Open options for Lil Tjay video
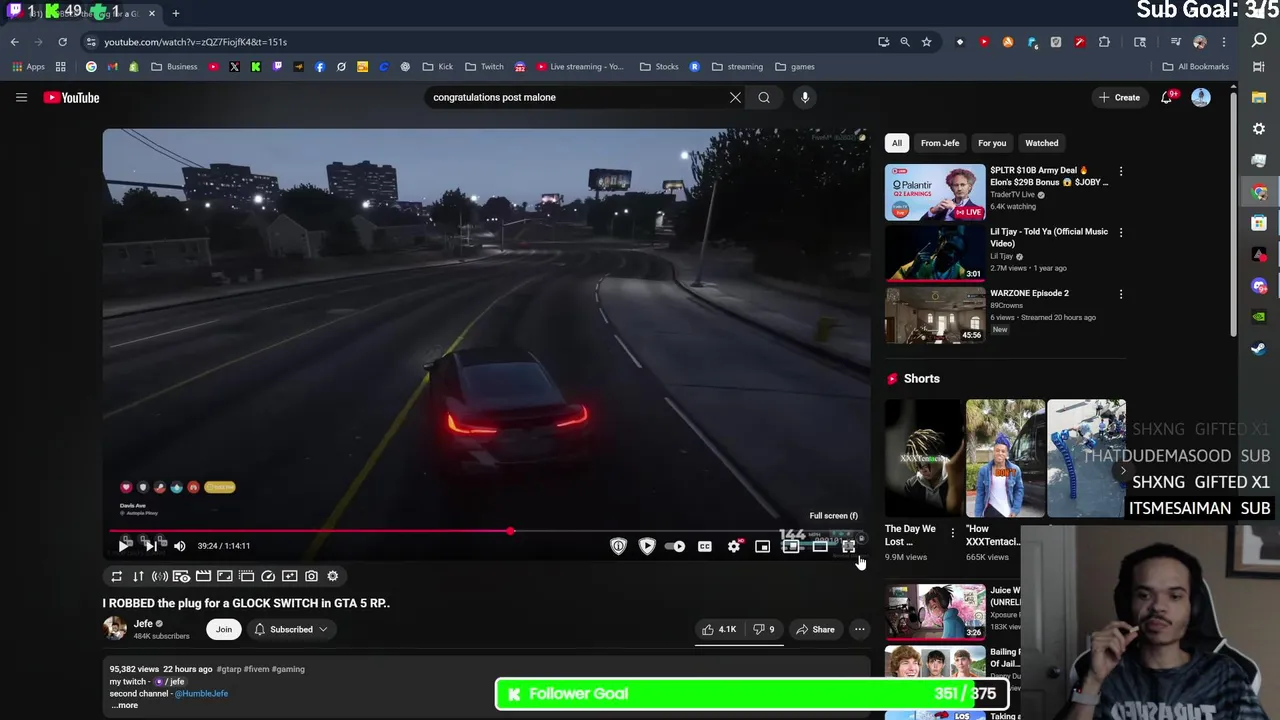Image resolution: width=1280 pixels, height=720 pixels. point(1121,233)
